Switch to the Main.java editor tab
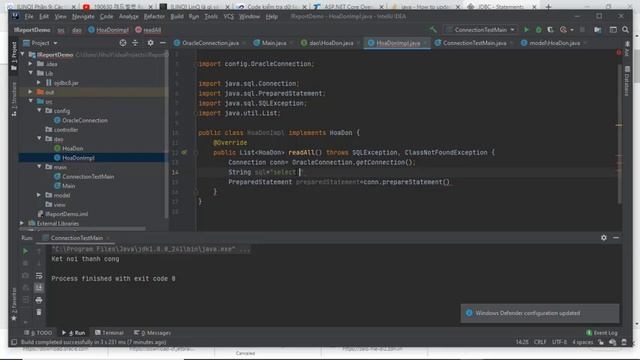Viewport: 640px width, 360px height. point(273,43)
